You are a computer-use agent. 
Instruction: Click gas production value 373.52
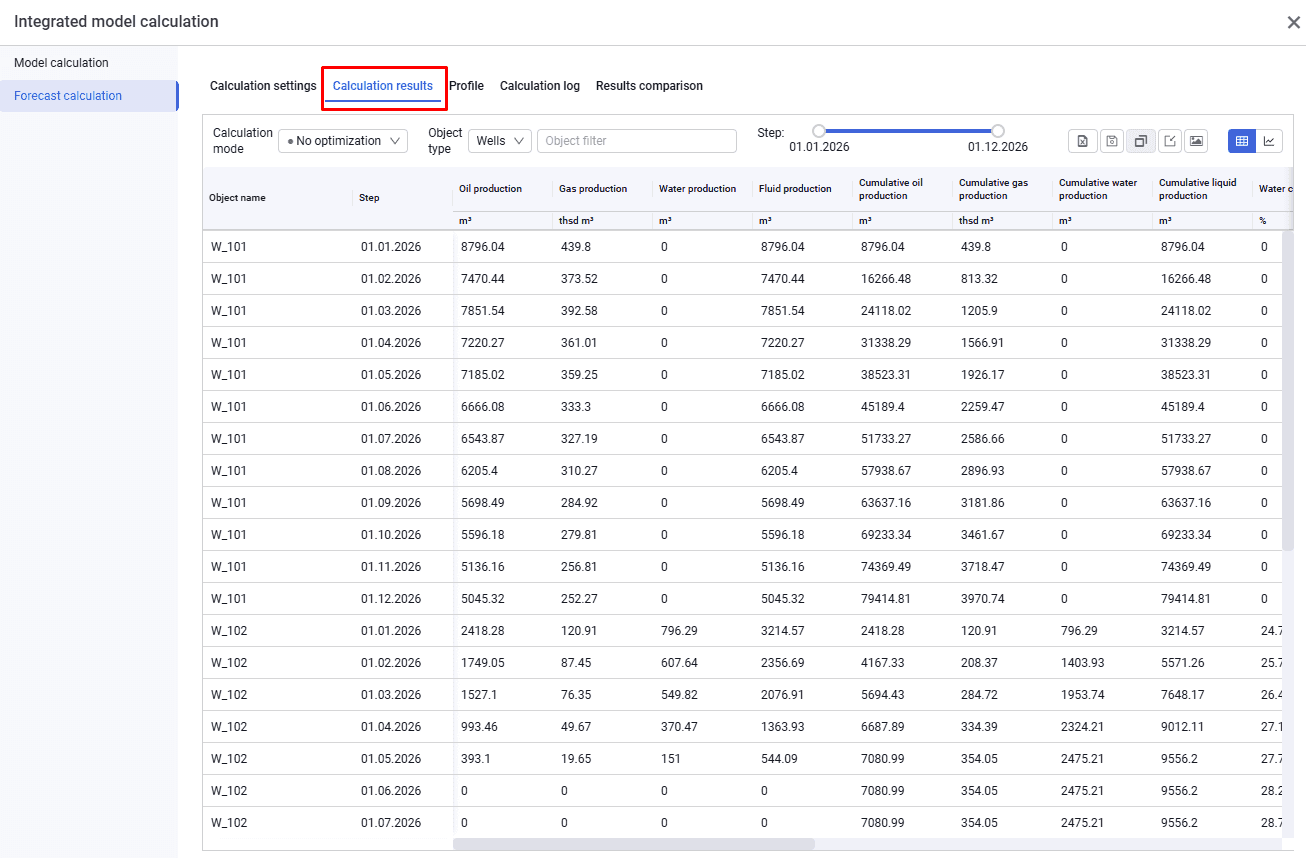(x=579, y=279)
